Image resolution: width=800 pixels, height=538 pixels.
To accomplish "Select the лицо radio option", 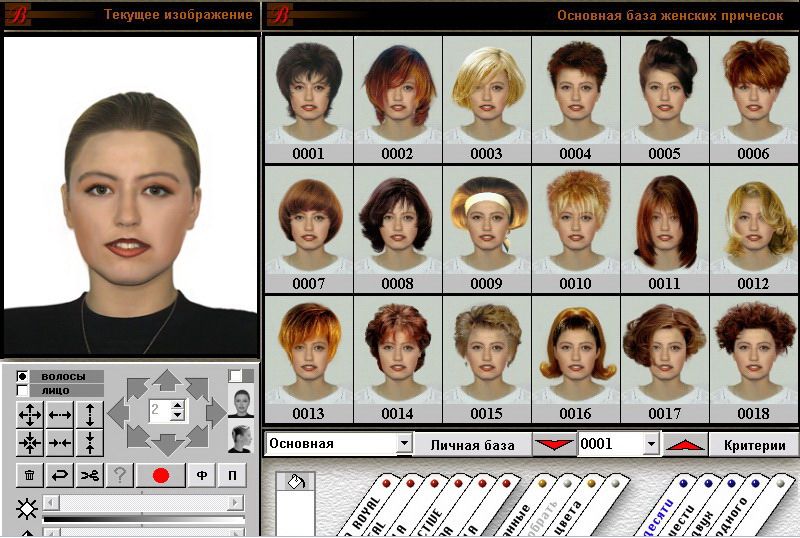I will point(23,390).
